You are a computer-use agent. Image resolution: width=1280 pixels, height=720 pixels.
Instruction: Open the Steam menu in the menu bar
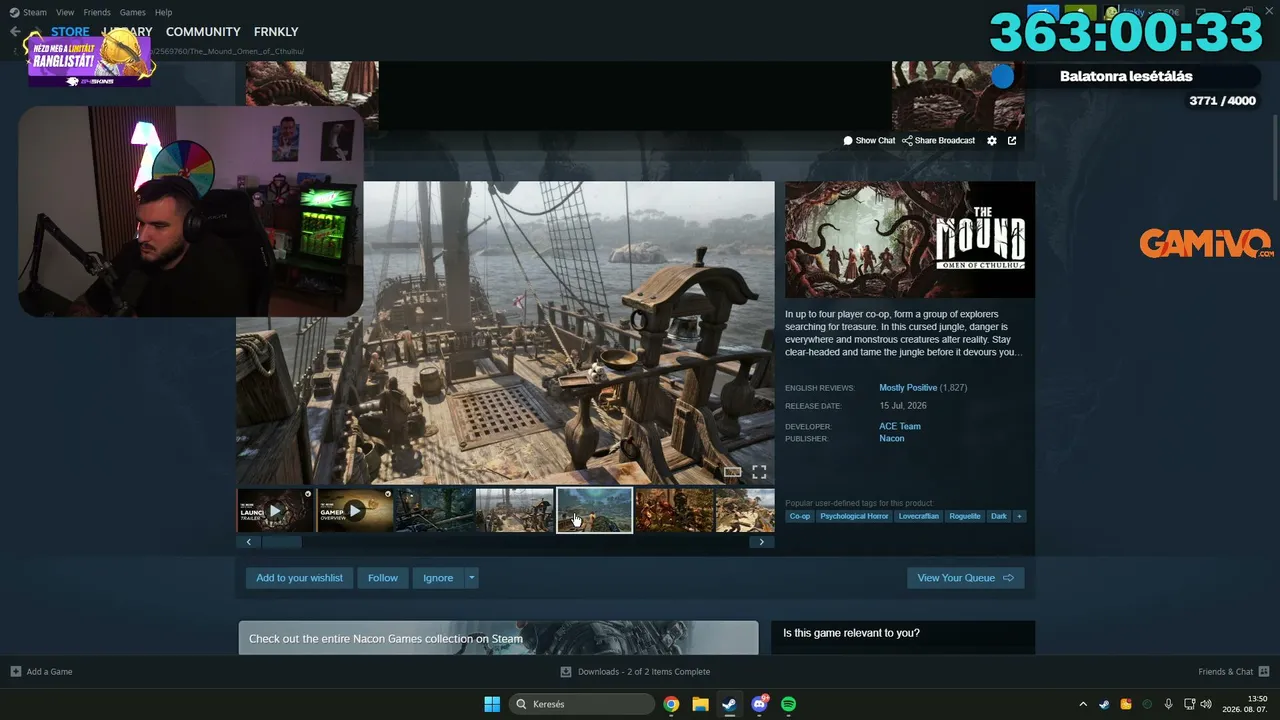(28, 12)
